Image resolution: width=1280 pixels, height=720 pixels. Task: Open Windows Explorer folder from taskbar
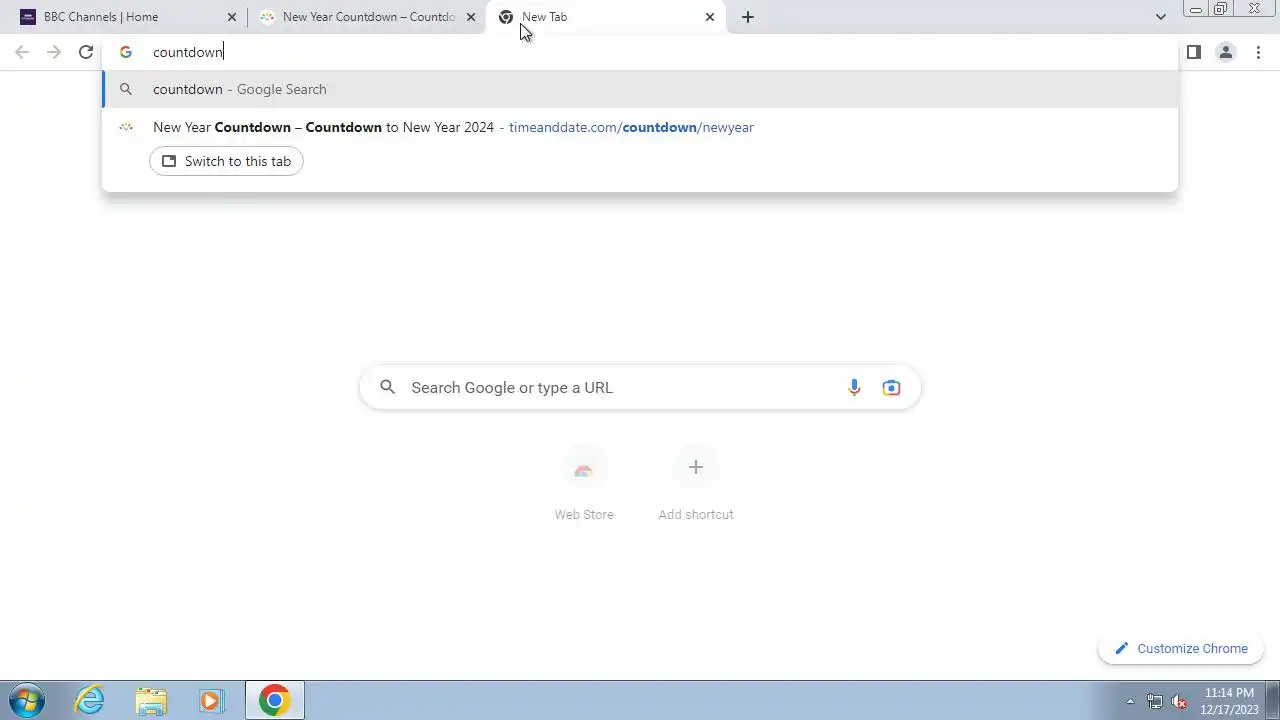pos(150,700)
